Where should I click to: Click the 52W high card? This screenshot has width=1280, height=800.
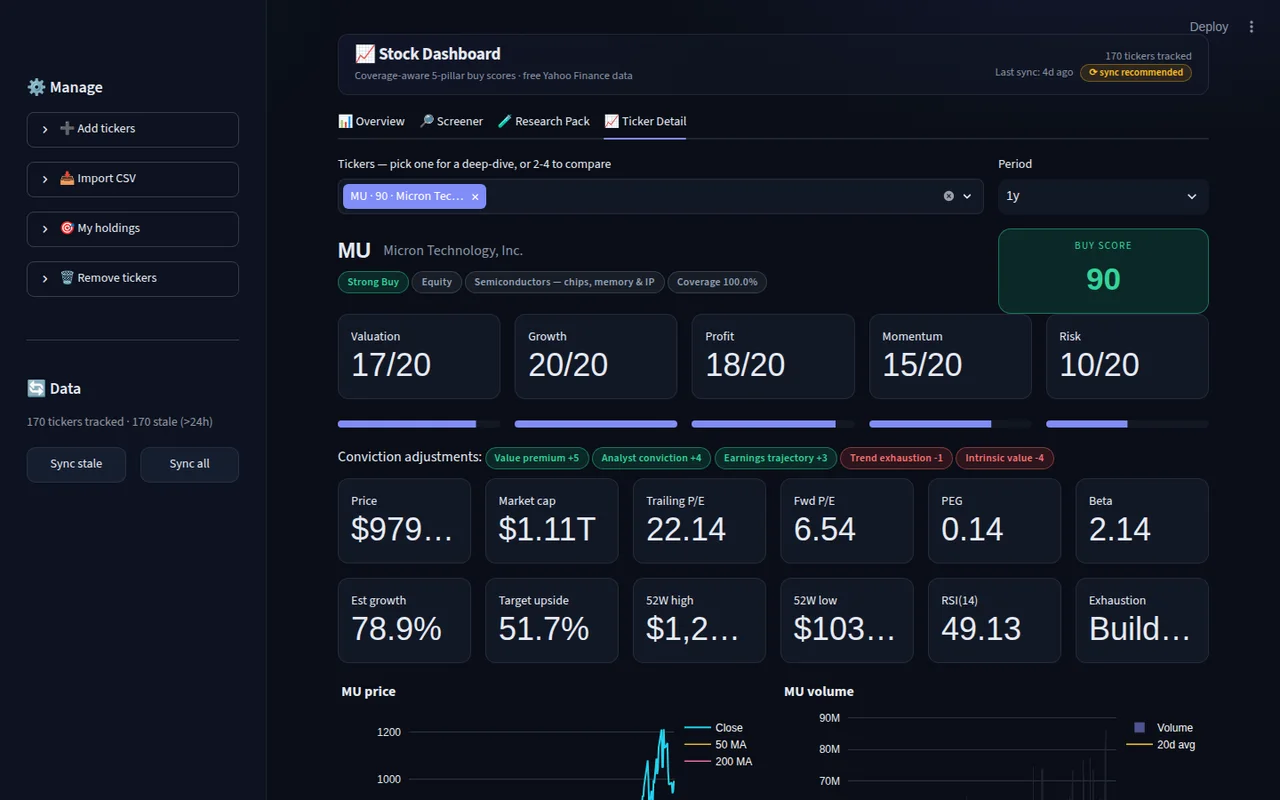point(699,621)
